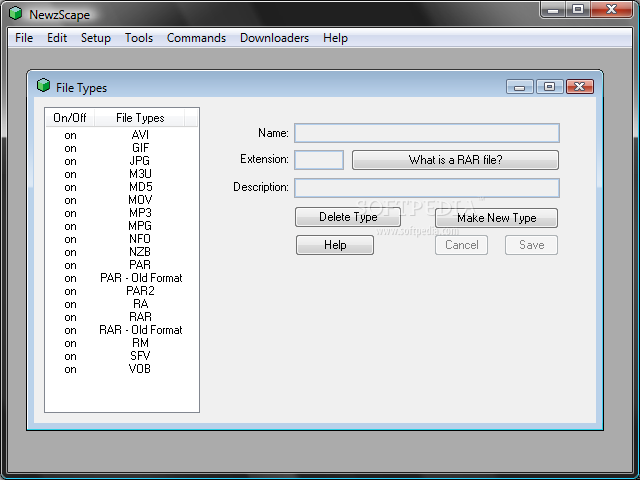Toggle the on state for AVI
This screenshot has width=640, height=480.
click(x=70, y=135)
